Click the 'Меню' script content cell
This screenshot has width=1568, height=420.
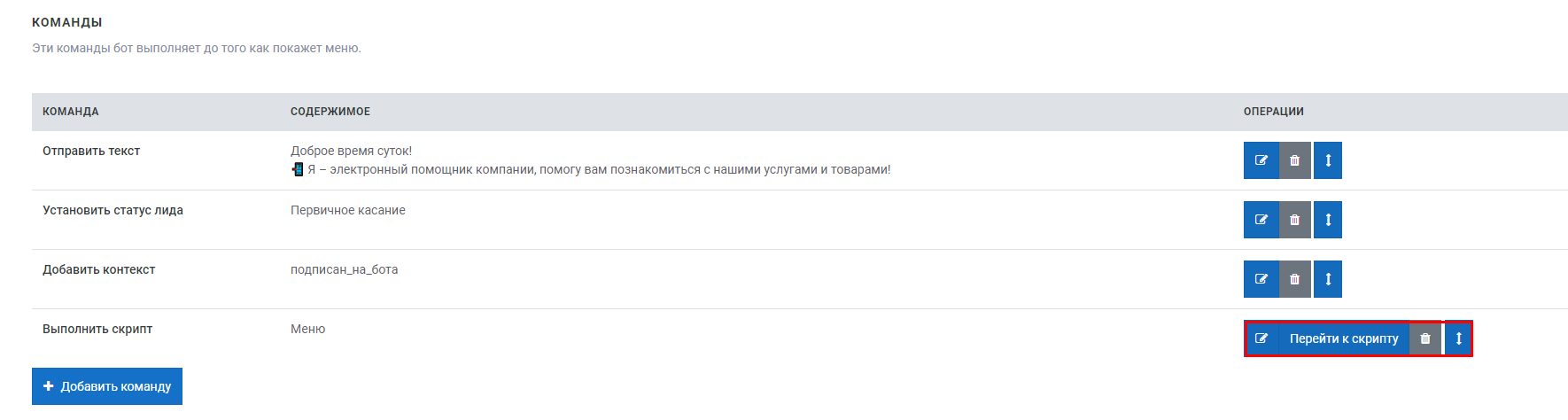308,329
